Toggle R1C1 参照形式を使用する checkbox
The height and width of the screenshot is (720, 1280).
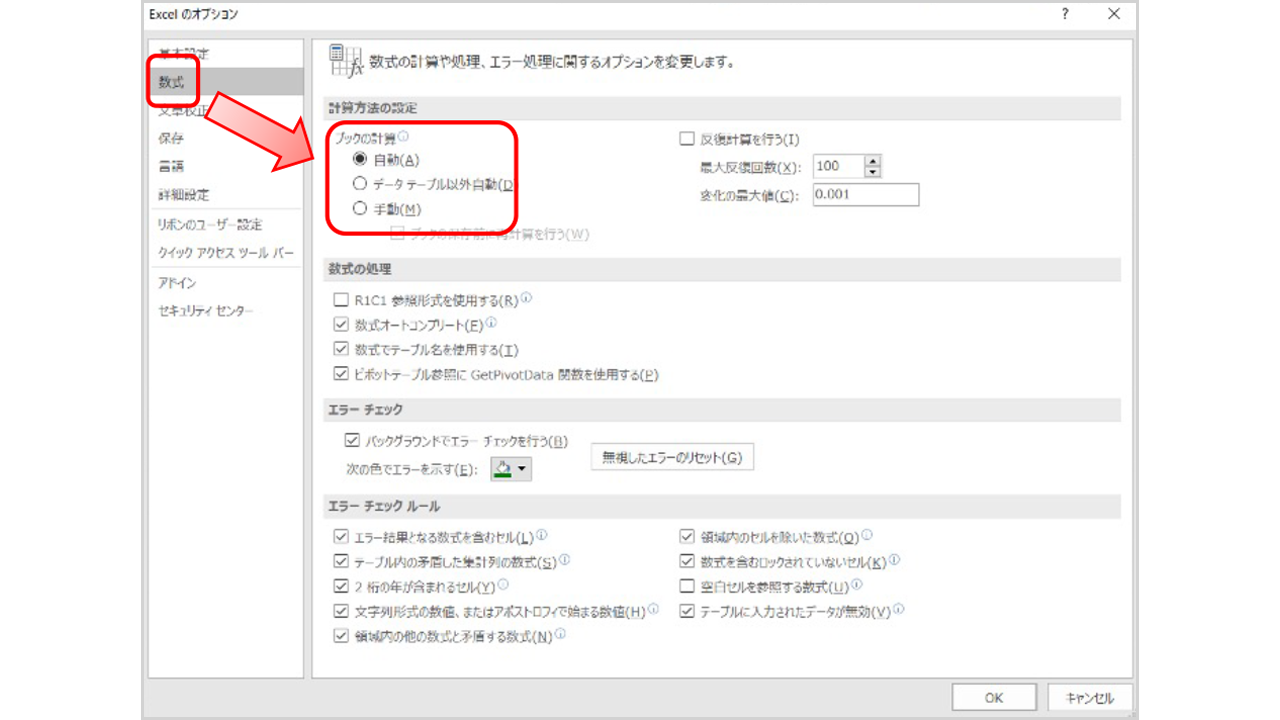click(340, 300)
